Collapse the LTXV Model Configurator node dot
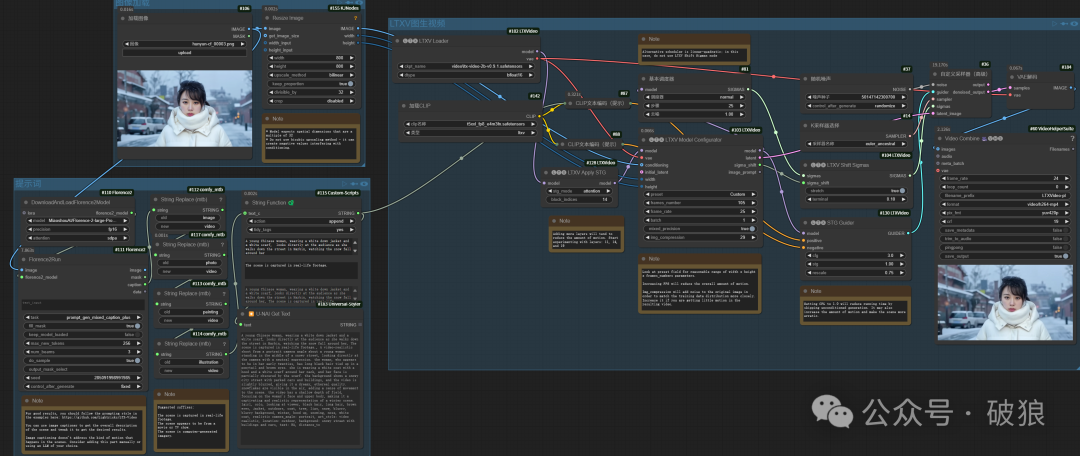Image resolution: width=1080 pixels, height=456 pixels. coord(643,140)
